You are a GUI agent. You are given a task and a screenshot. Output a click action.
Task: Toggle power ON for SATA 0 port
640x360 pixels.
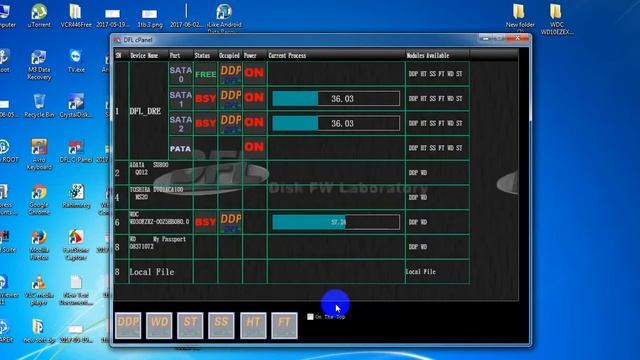(x=254, y=73)
